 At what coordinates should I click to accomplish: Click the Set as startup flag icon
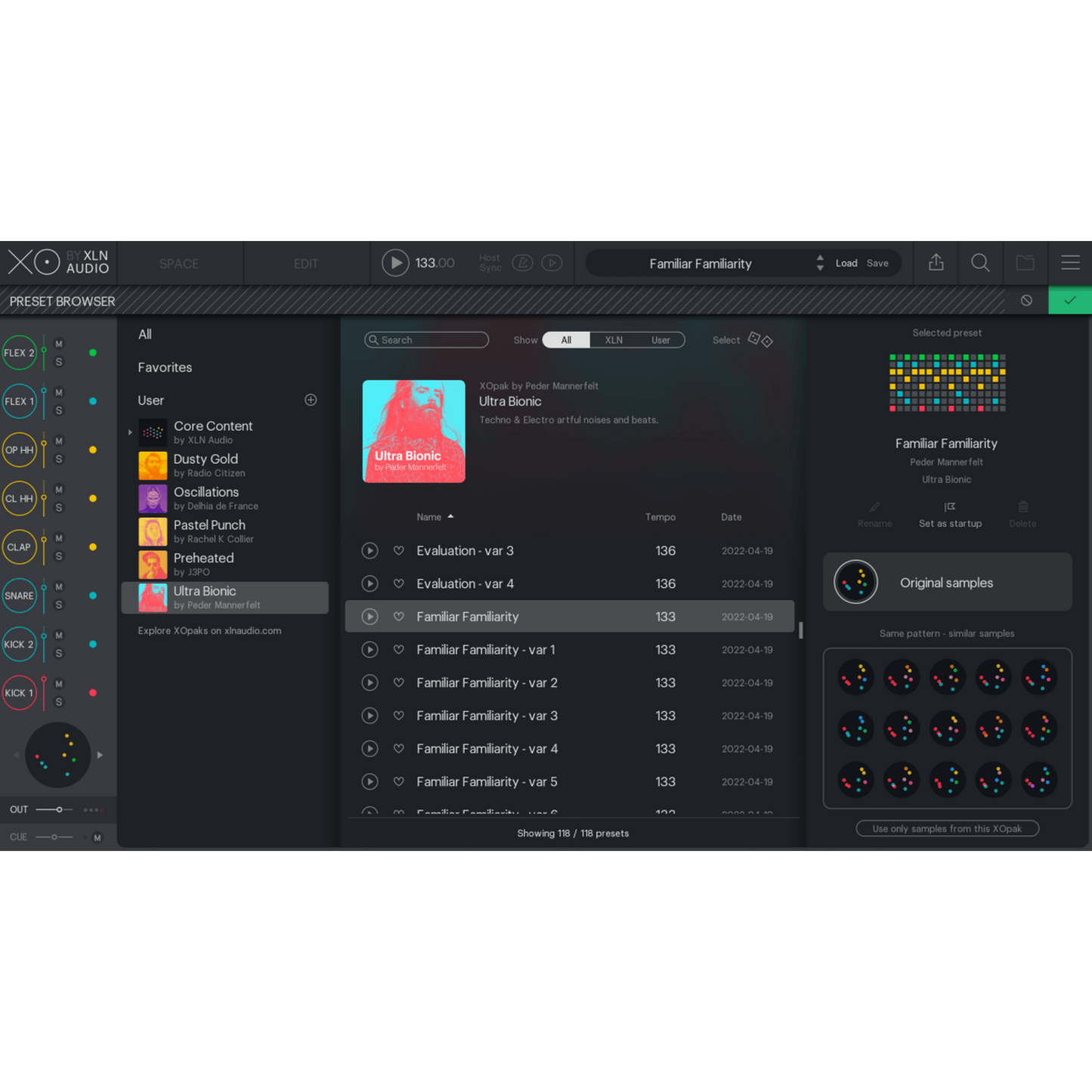tap(950, 507)
